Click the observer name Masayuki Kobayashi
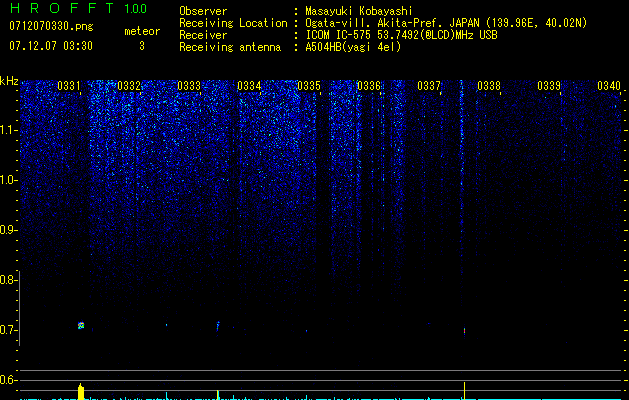 click(x=359, y=11)
